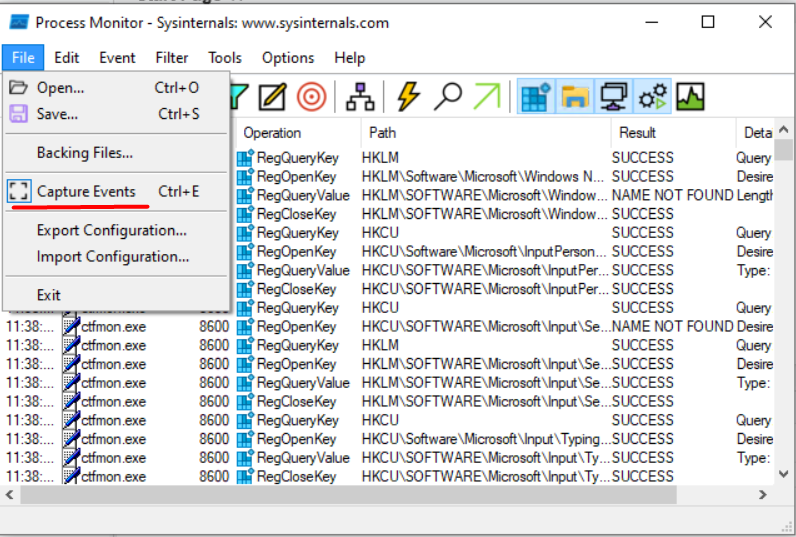Click the Ctrl+E shortcut label
796x537 pixels.
[179, 191]
